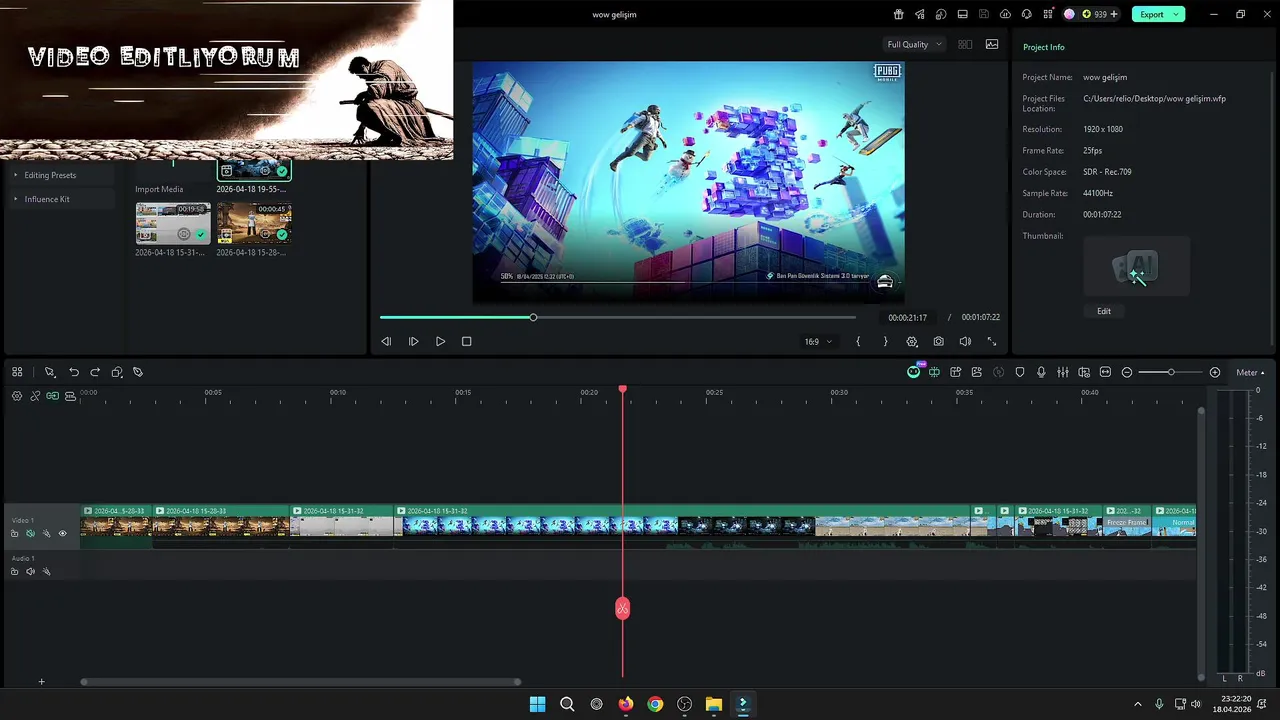Click the preview playback progress slider
1280x720 pixels.
point(617,317)
